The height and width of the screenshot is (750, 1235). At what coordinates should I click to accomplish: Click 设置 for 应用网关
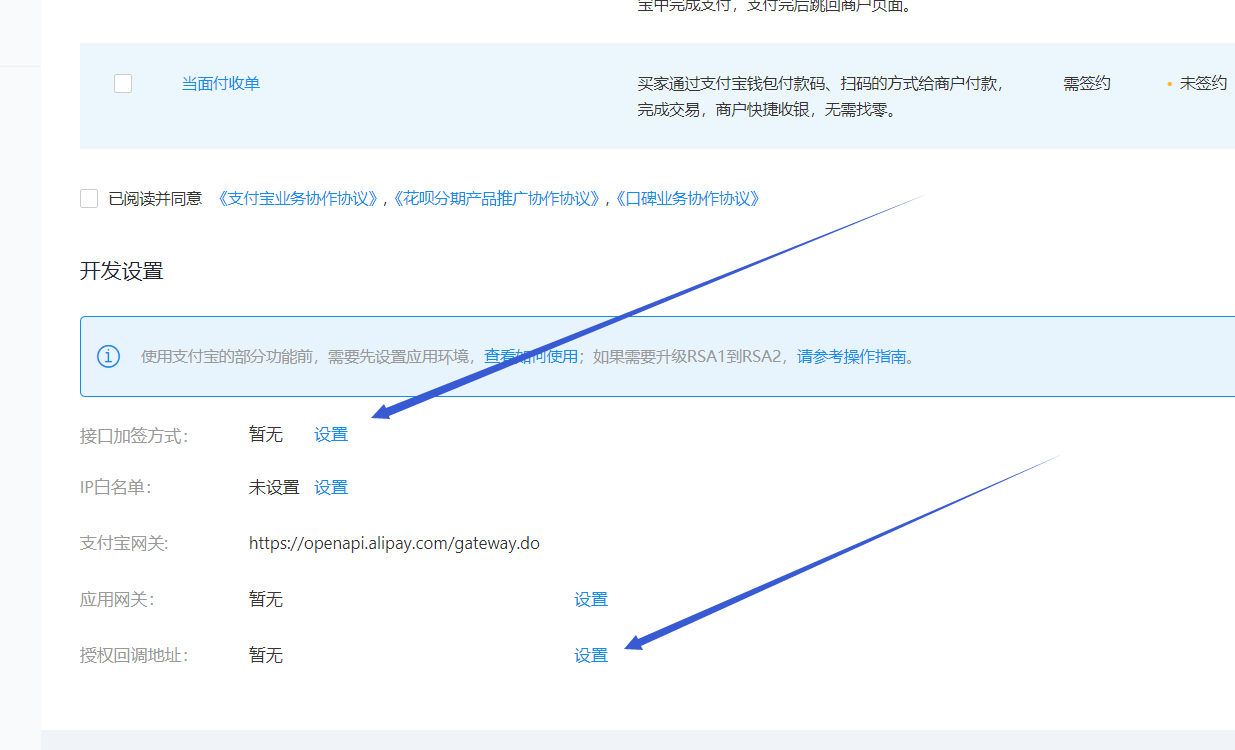click(x=591, y=599)
